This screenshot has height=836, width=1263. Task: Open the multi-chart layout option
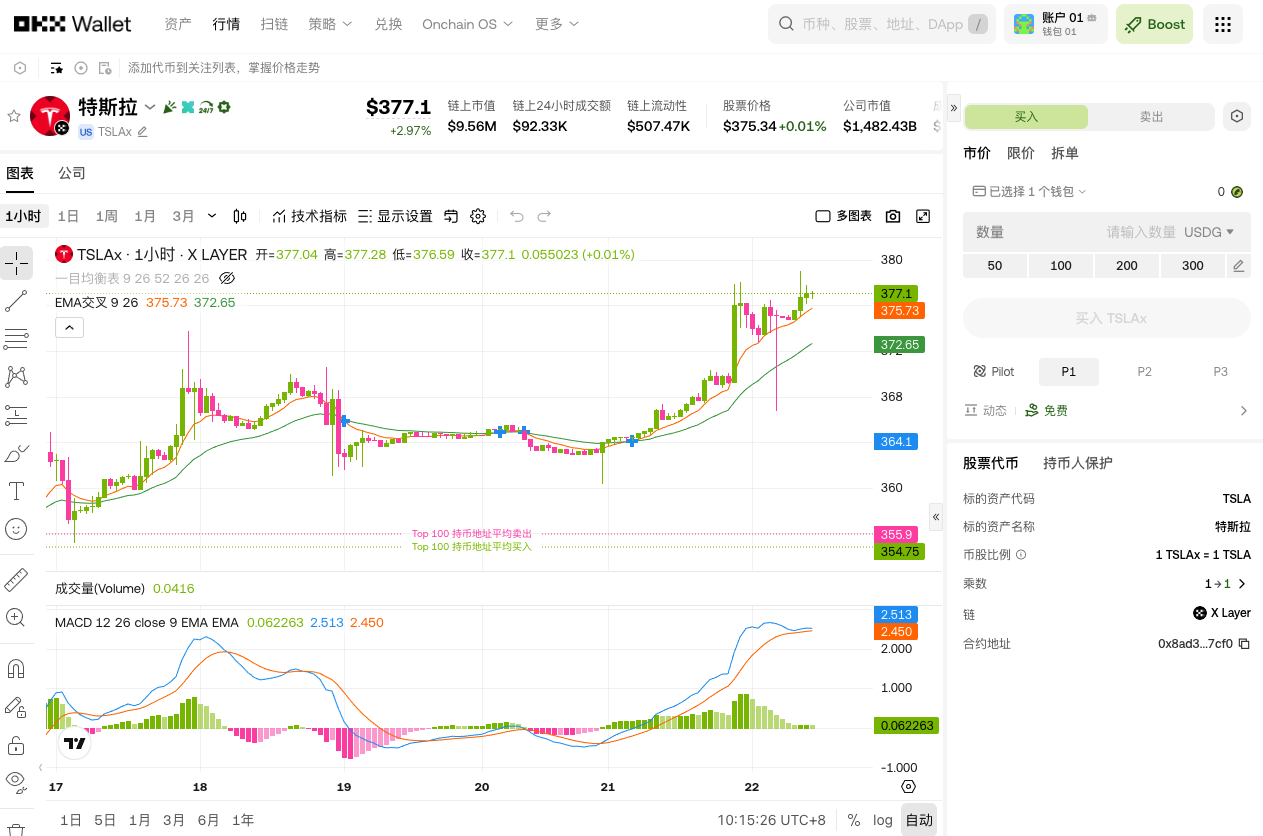843,216
